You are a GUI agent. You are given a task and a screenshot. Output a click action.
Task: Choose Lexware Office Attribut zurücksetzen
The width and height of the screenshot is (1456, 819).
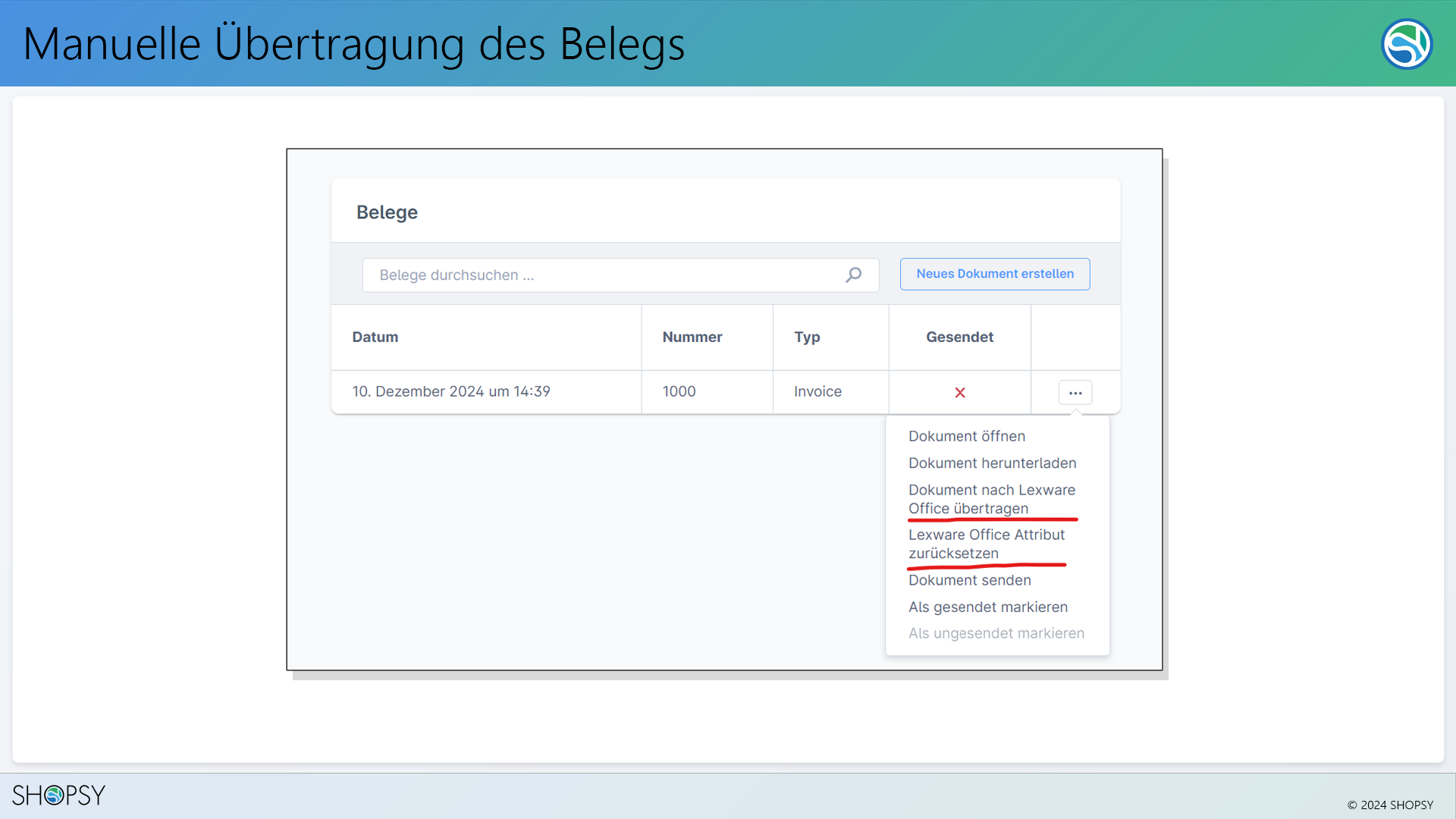click(987, 544)
